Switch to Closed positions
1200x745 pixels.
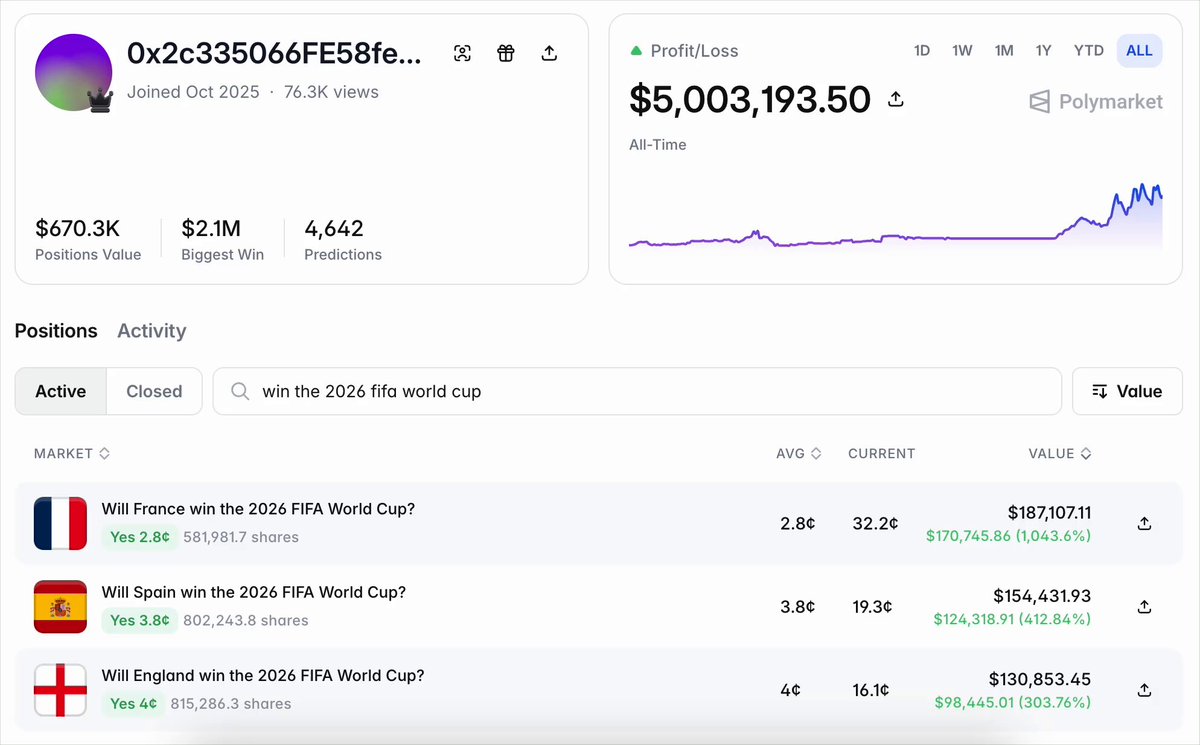click(154, 391)
